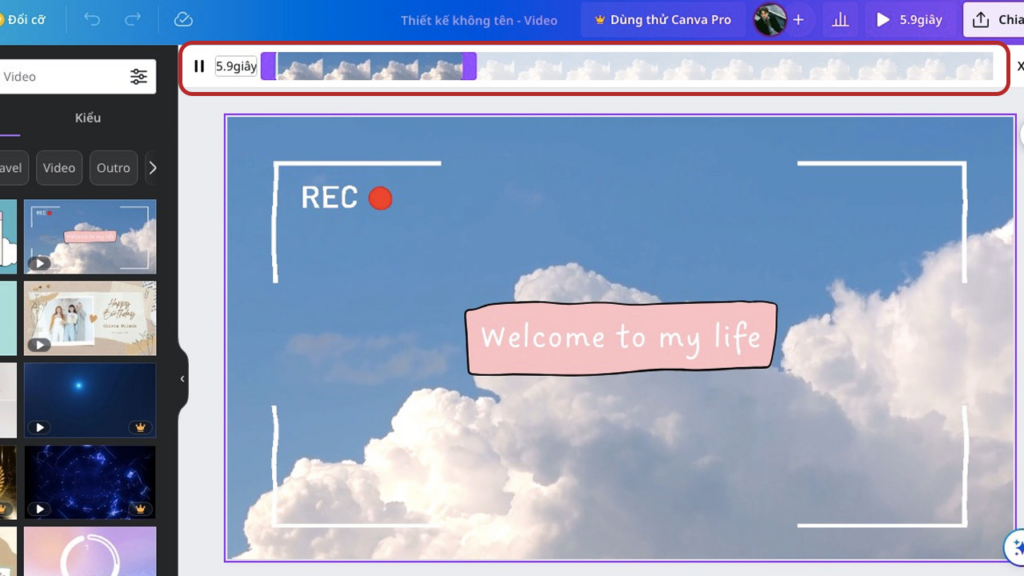This screenshot has height=576, width=1024.
Task: Click the magic assistant sparkle icon
Action: pos(1014,547)
